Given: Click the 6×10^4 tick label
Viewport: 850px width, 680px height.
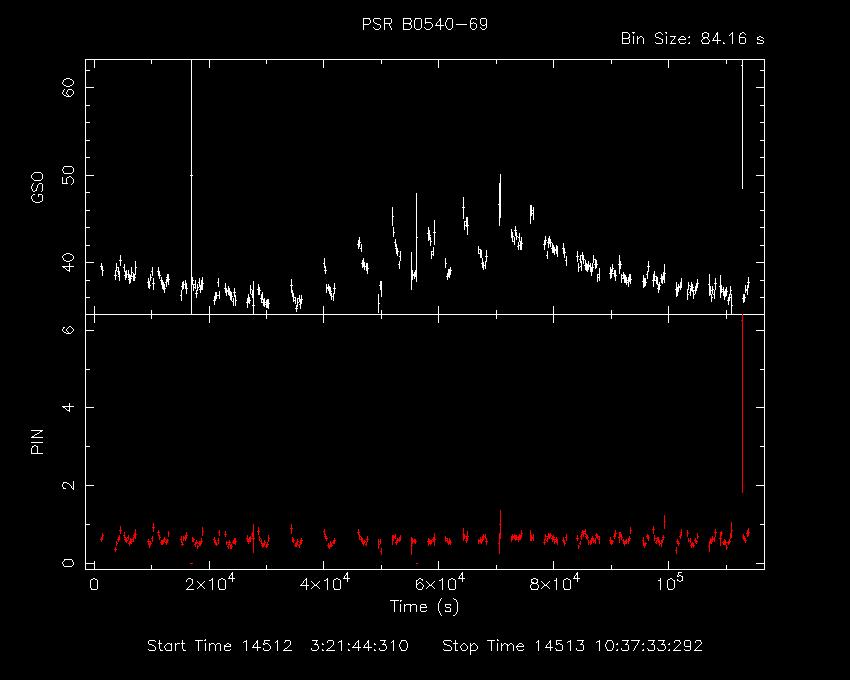Looking at the screenshot, I should (x=440, y=582).
